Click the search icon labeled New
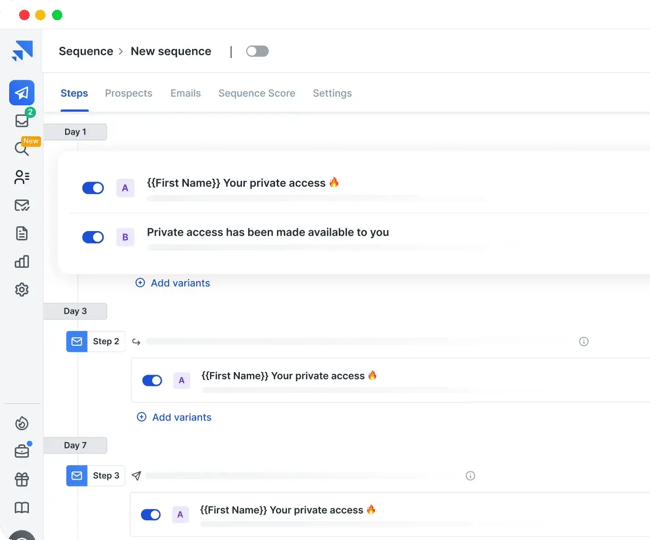The width and height of the screenshot is (650, 540). [22, 149]
